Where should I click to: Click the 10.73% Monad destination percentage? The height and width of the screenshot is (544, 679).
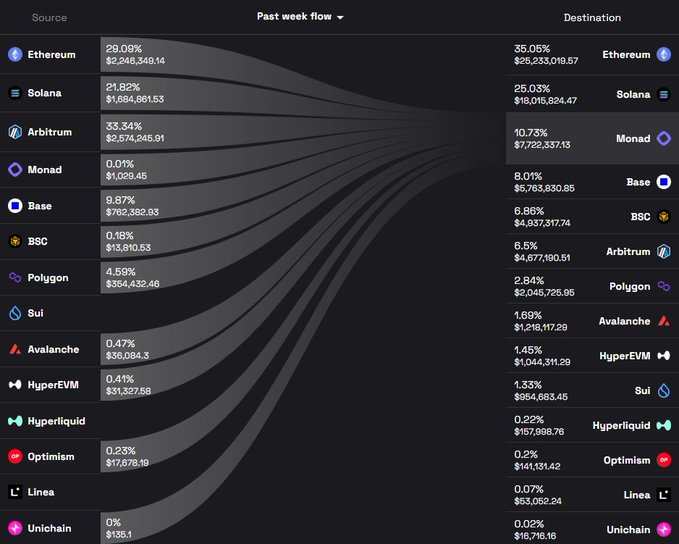[530, 133]
